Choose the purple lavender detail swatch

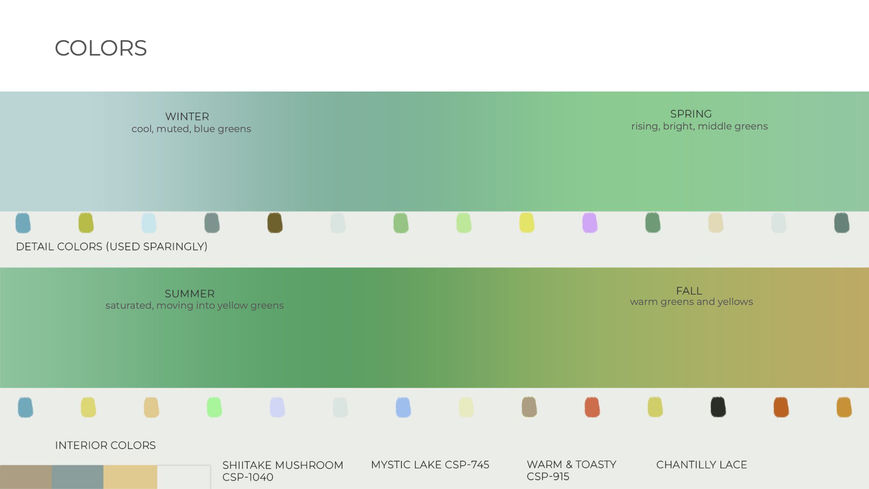(x=590, y=223)
